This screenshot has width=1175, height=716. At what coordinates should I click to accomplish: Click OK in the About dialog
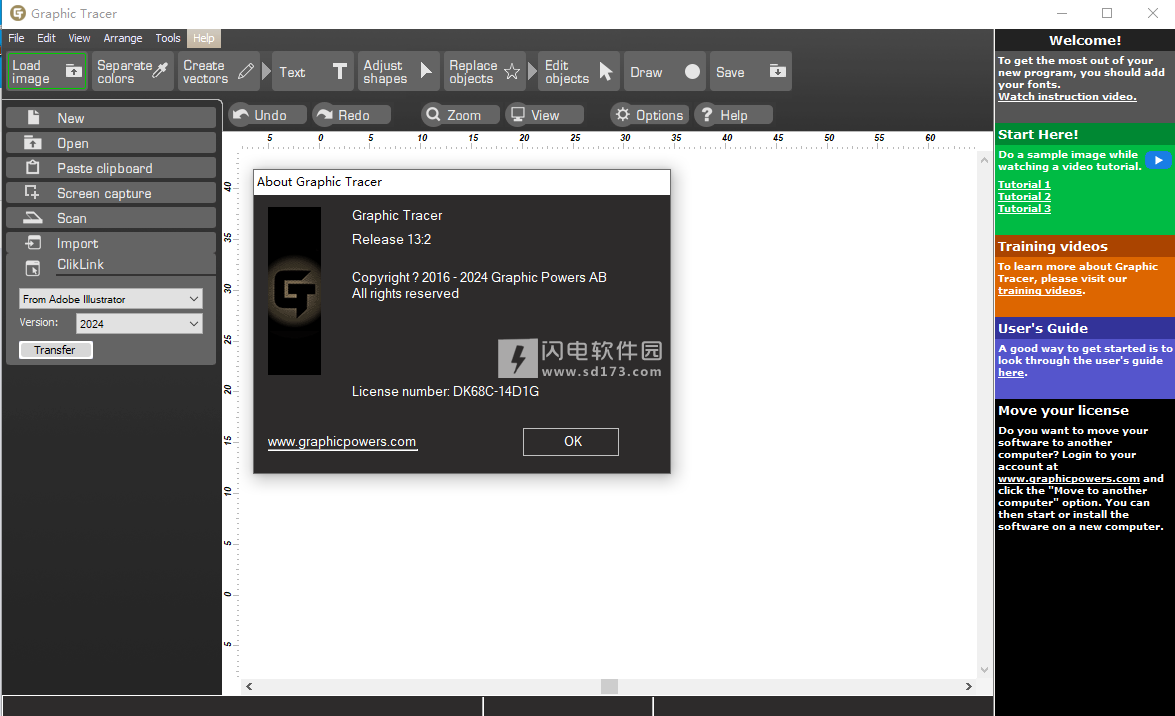click(571, 442)
